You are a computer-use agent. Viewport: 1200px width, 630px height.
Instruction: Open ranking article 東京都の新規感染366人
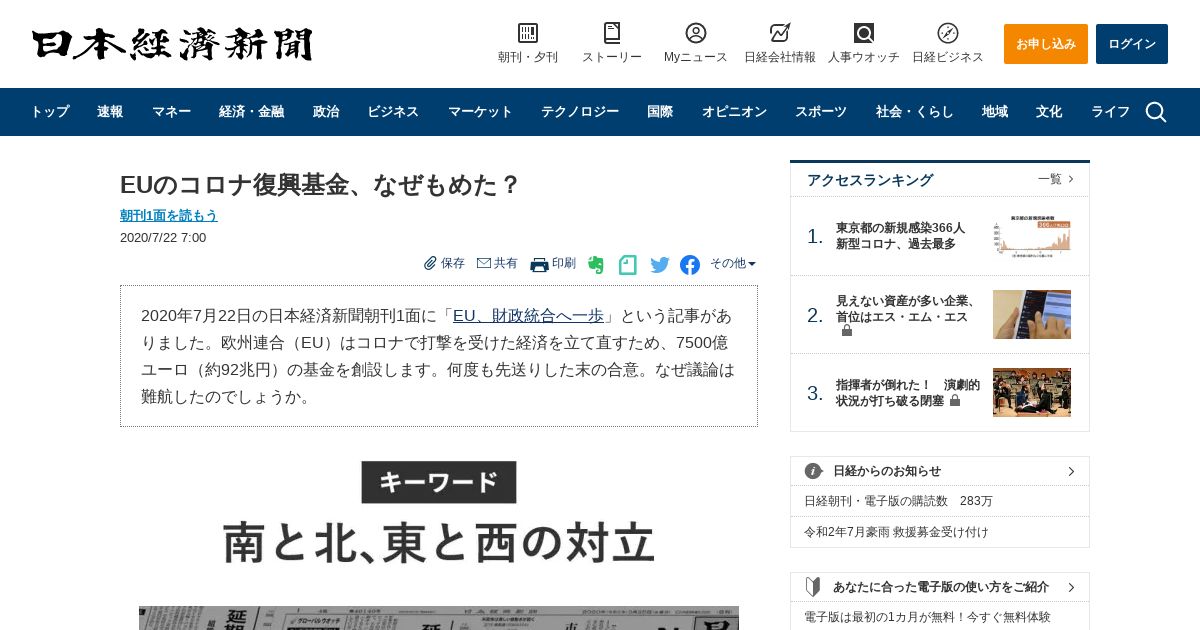click(900, 236)
